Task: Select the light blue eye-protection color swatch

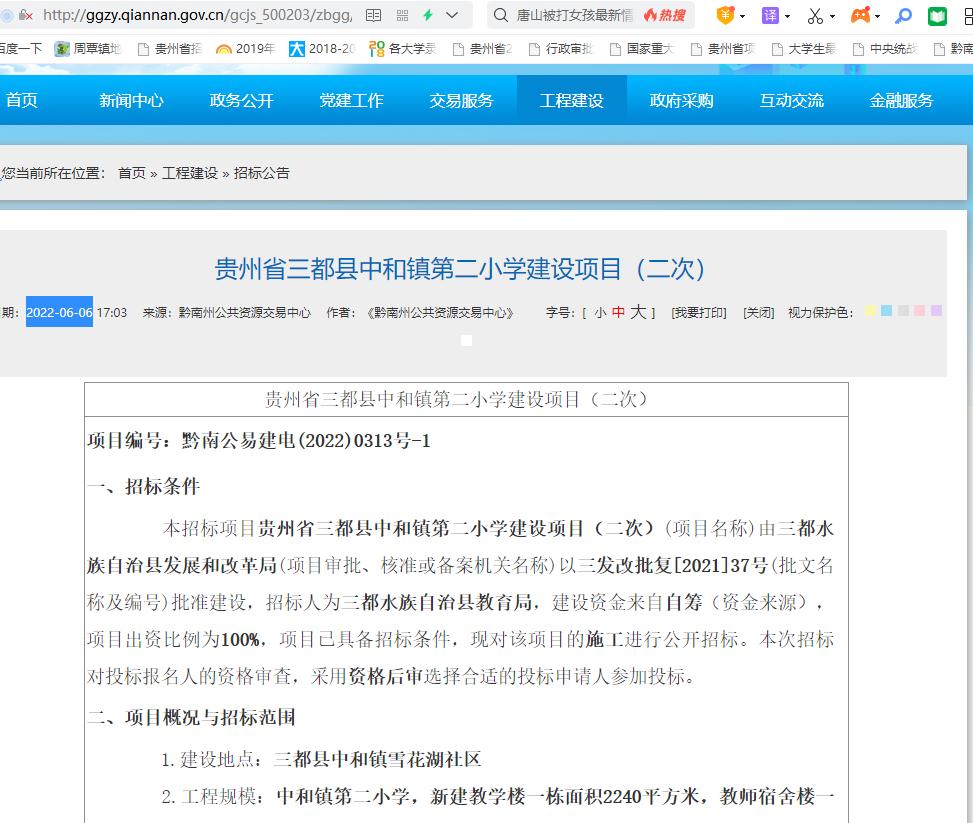Action: (887, 311)
